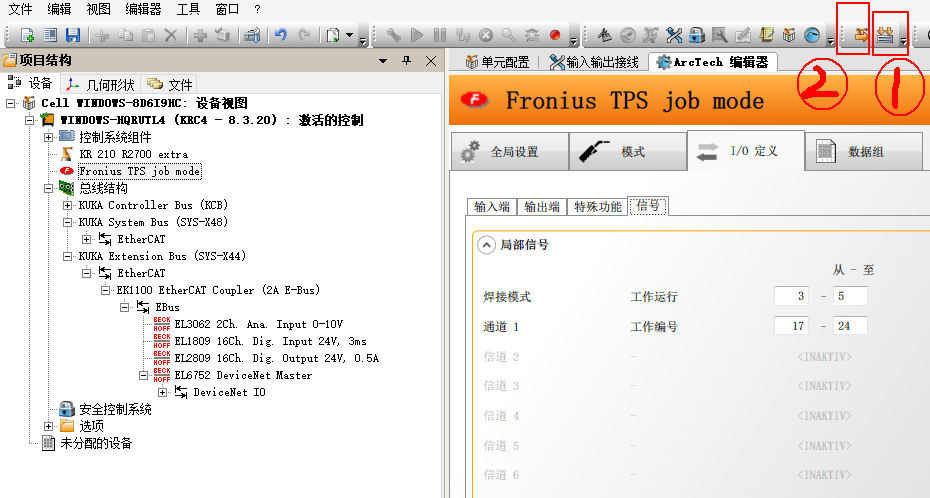
Task: Click the 通道 1 end field showing 24
Action: 850,325
